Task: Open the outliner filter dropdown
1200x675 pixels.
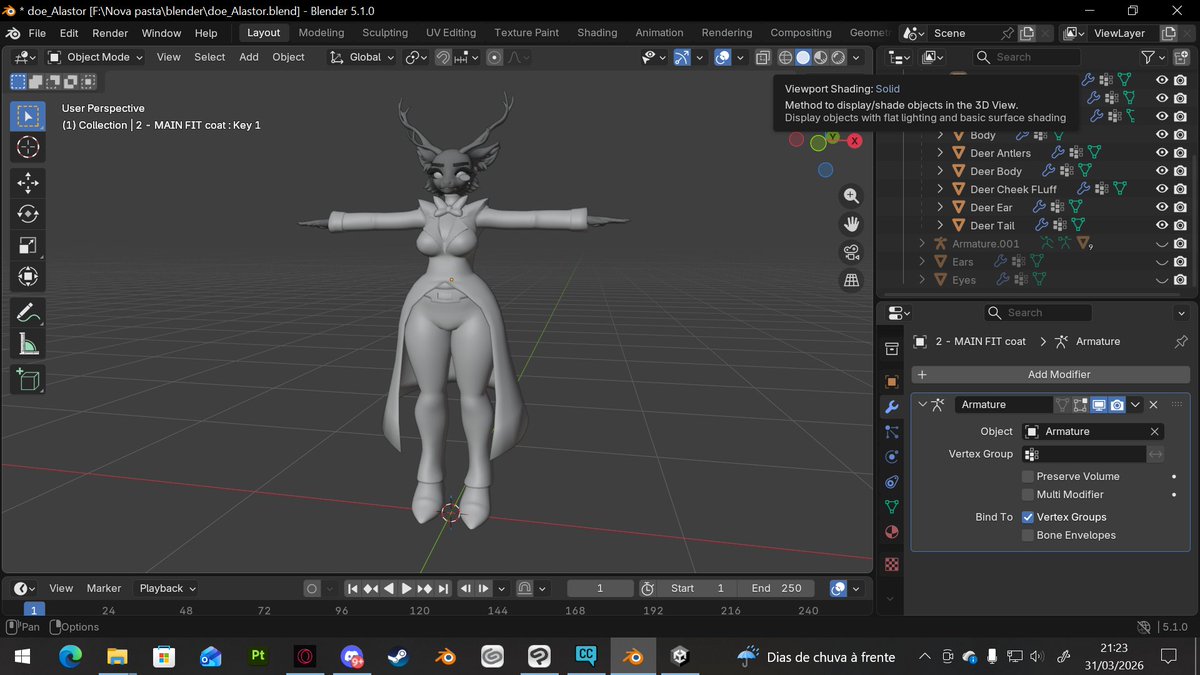Action: tap(1153, 57)
